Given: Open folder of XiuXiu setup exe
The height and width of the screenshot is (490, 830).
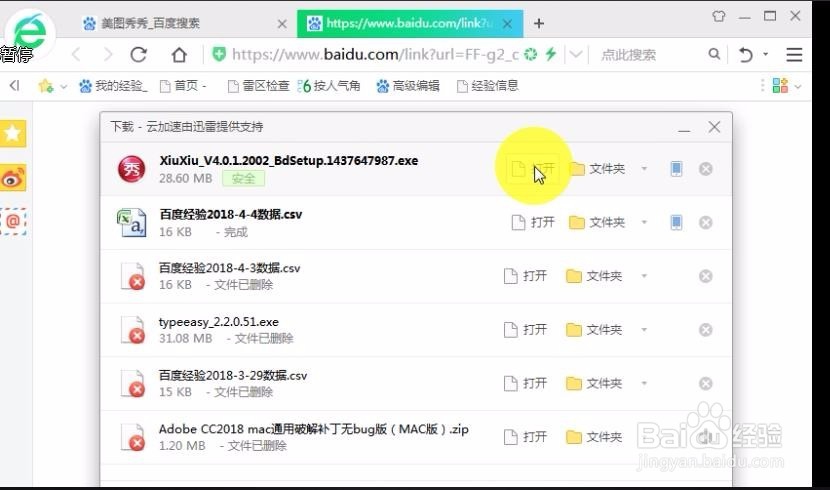Looking at the screenshot, I should pos(598,169).
